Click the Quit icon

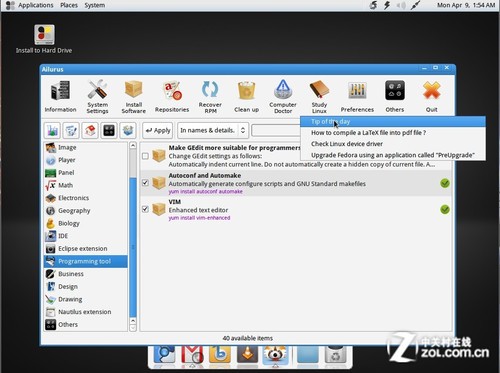tap(431, 96)
